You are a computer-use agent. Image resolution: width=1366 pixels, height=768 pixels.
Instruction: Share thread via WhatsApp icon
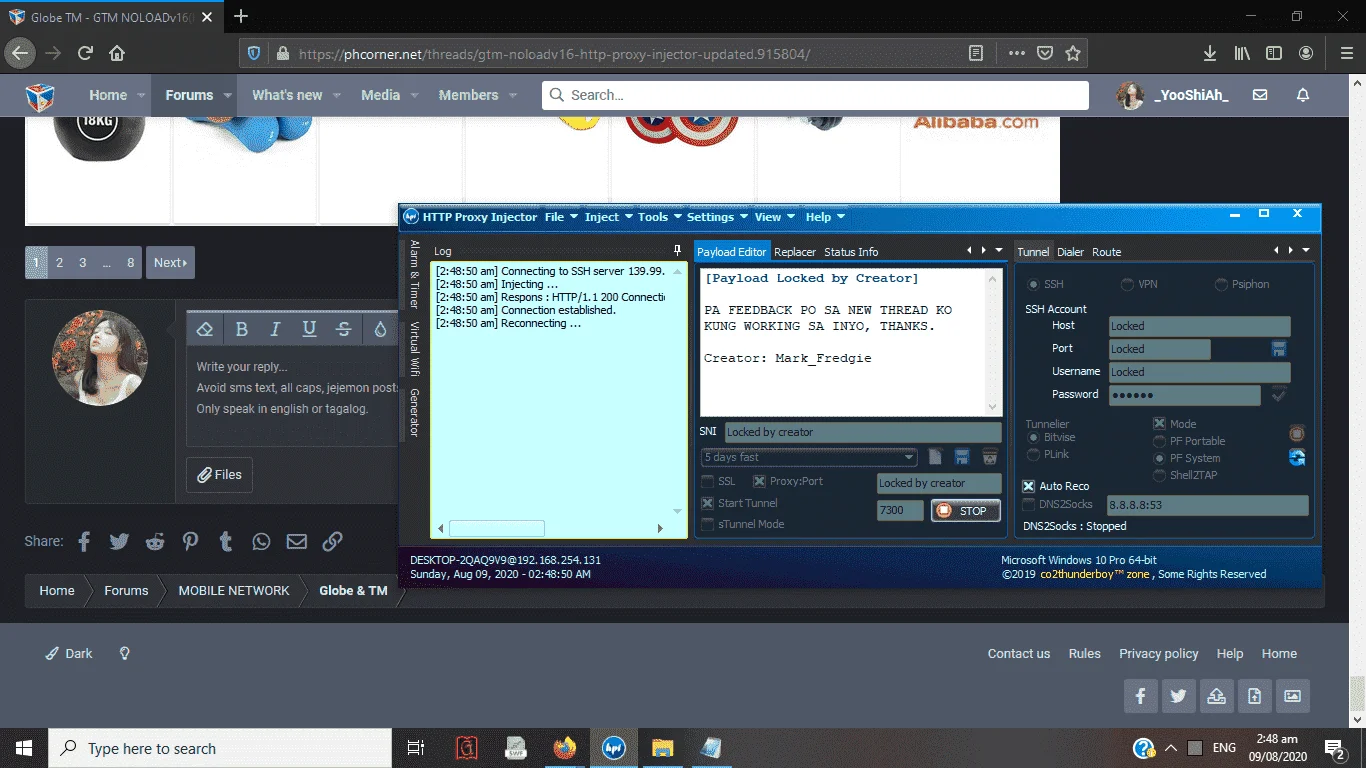coord(261,541)
